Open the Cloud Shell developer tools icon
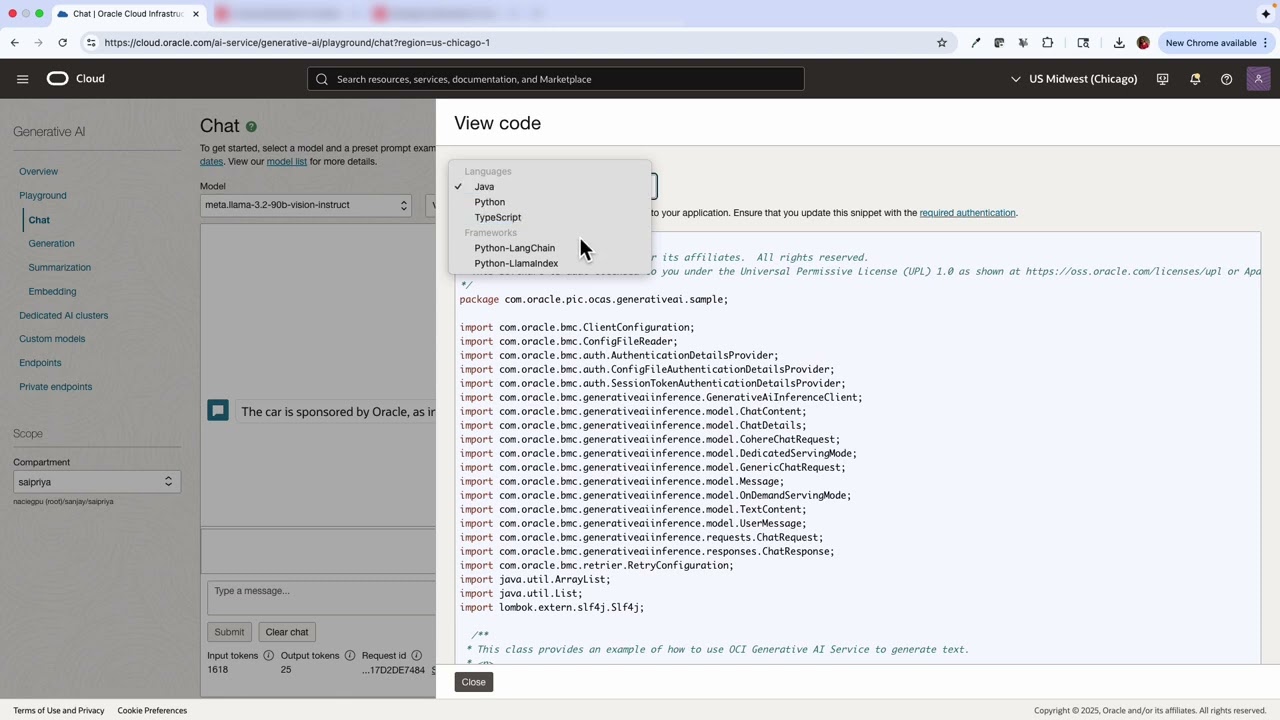The image size is (1280, 720). pyautogui.click(x=1162, y=79)
